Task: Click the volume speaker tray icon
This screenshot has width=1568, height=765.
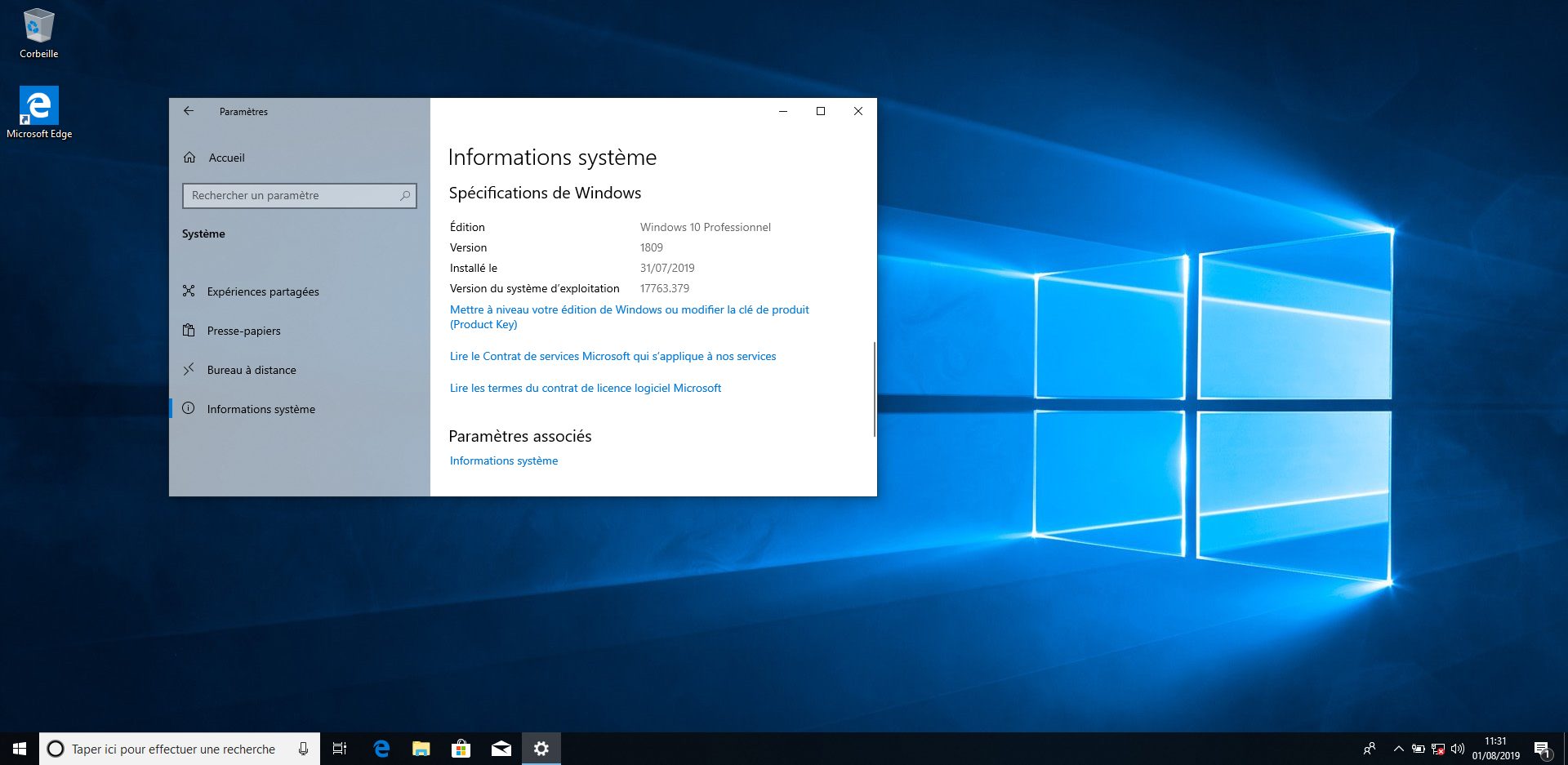Action: [x=1458, y=749]
